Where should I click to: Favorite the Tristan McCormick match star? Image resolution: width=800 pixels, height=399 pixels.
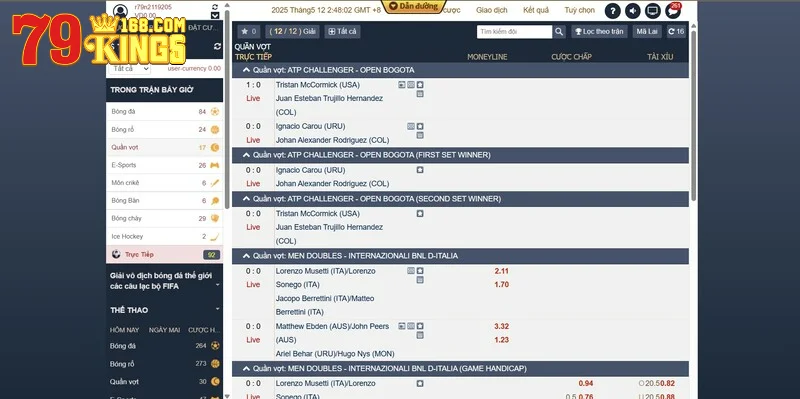(x=420, y=85)
